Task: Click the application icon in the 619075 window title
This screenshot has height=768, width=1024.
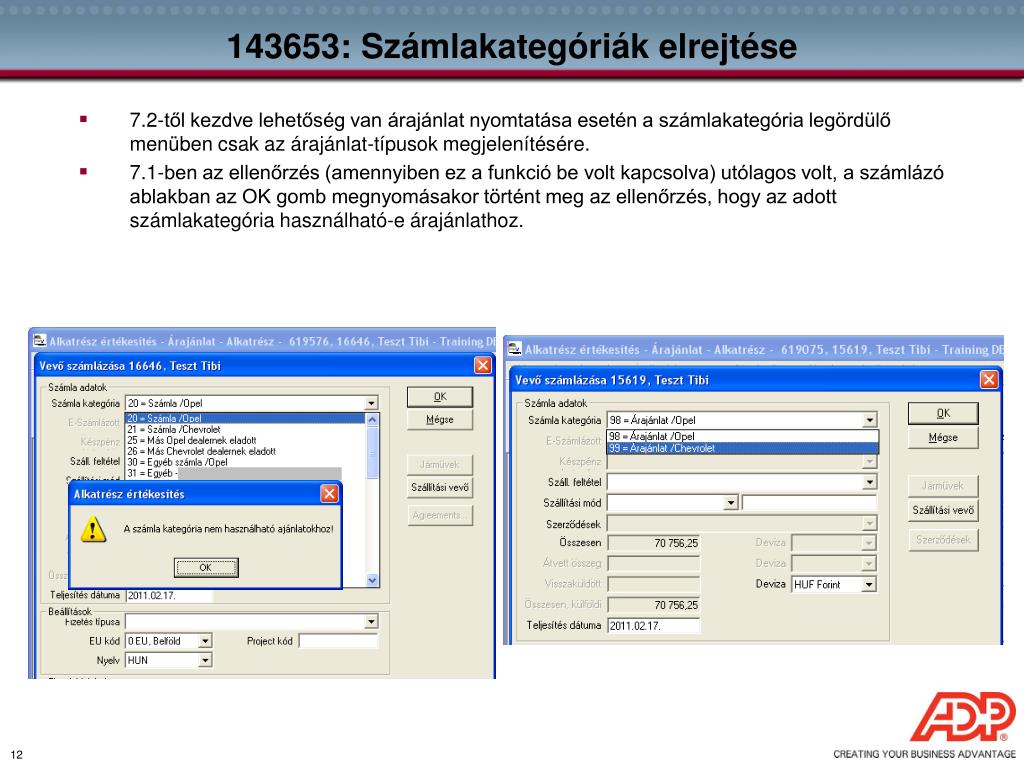Action: point(515,349)
